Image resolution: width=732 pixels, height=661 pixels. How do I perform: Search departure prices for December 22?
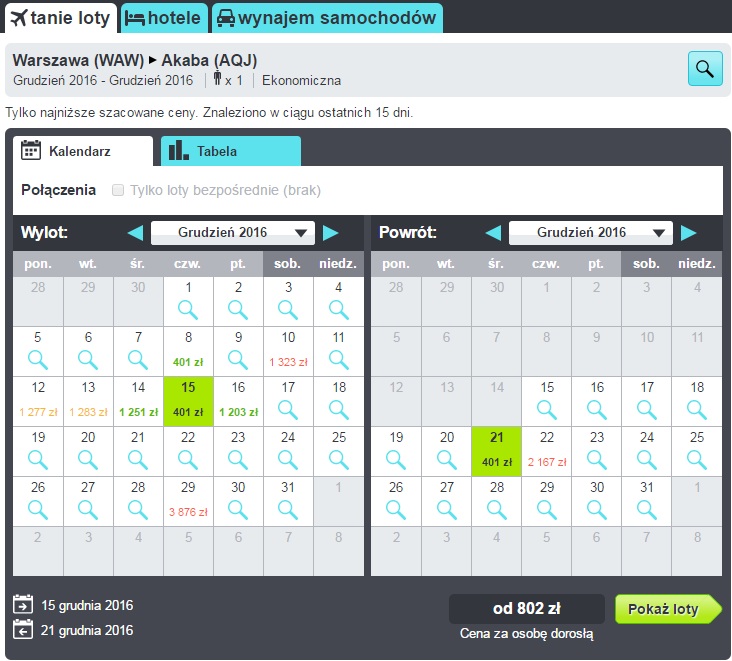coord(188,460)
